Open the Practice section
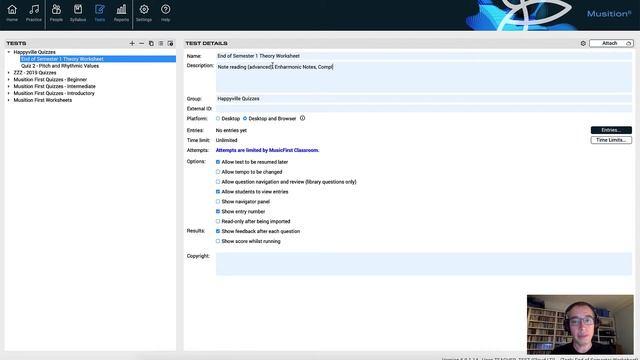This screenshot has height=360, width=640. pyautogui.click(x=34, y=13)
